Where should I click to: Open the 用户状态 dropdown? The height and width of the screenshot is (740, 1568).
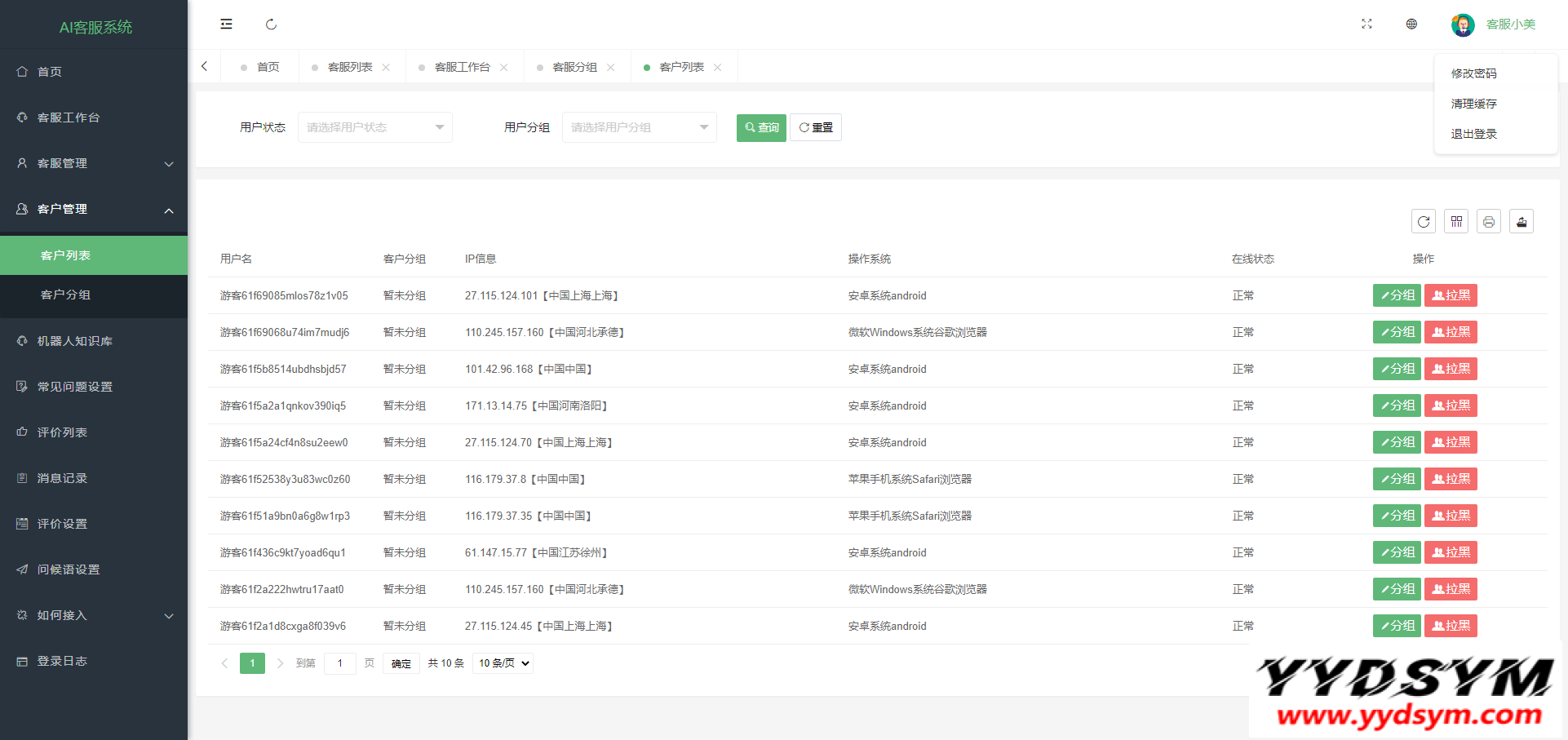[374, 127]
